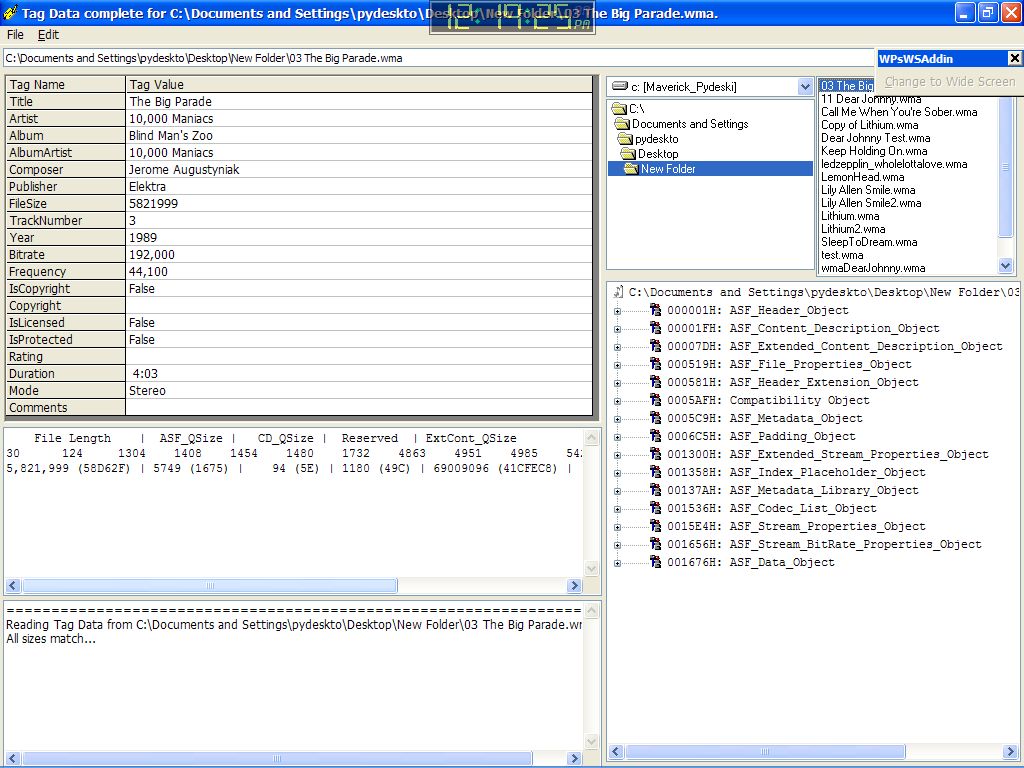
Task: Click the music note icon beside root path
Action: pos(618,292)
